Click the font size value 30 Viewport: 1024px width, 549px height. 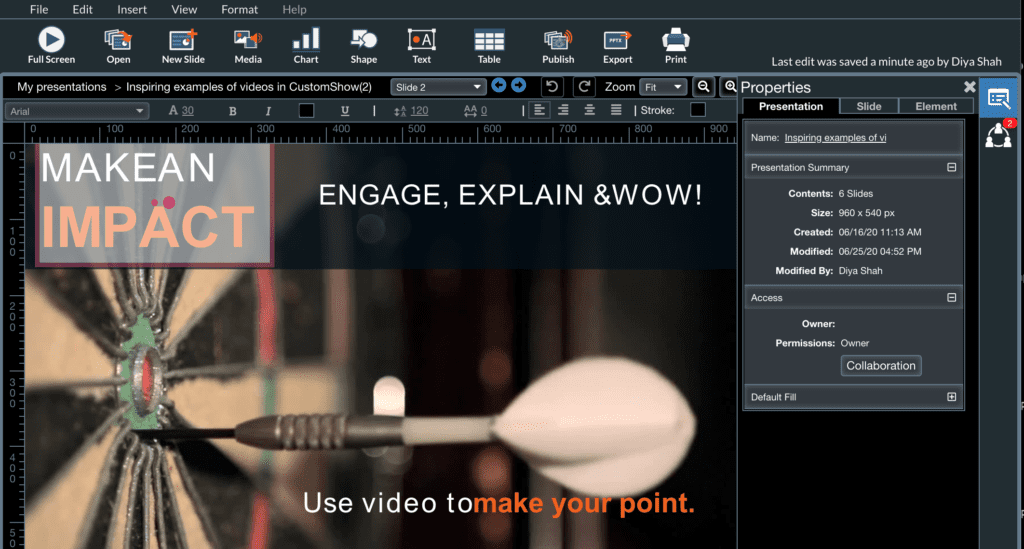[x=187, y=111]
